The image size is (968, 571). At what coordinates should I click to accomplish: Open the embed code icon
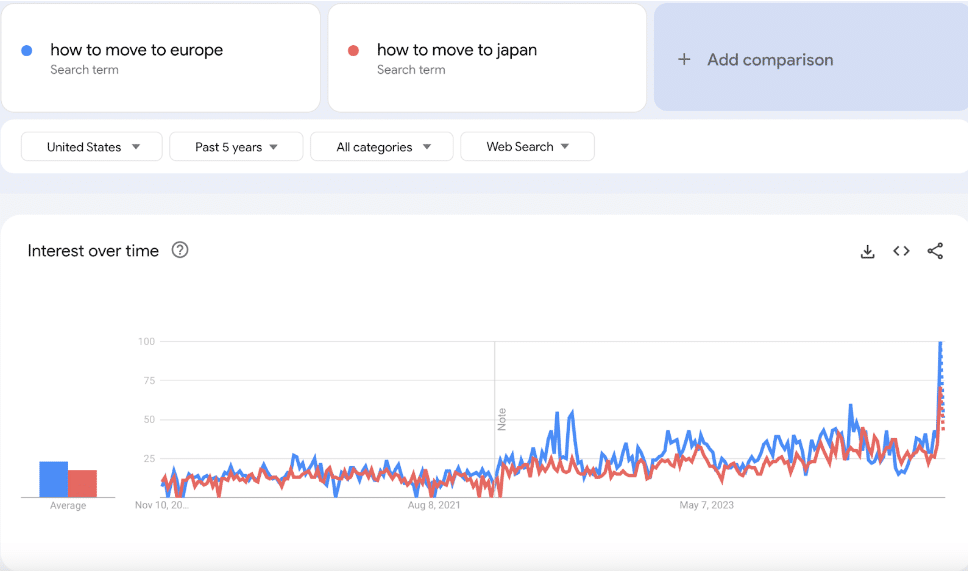coord(901,251)
